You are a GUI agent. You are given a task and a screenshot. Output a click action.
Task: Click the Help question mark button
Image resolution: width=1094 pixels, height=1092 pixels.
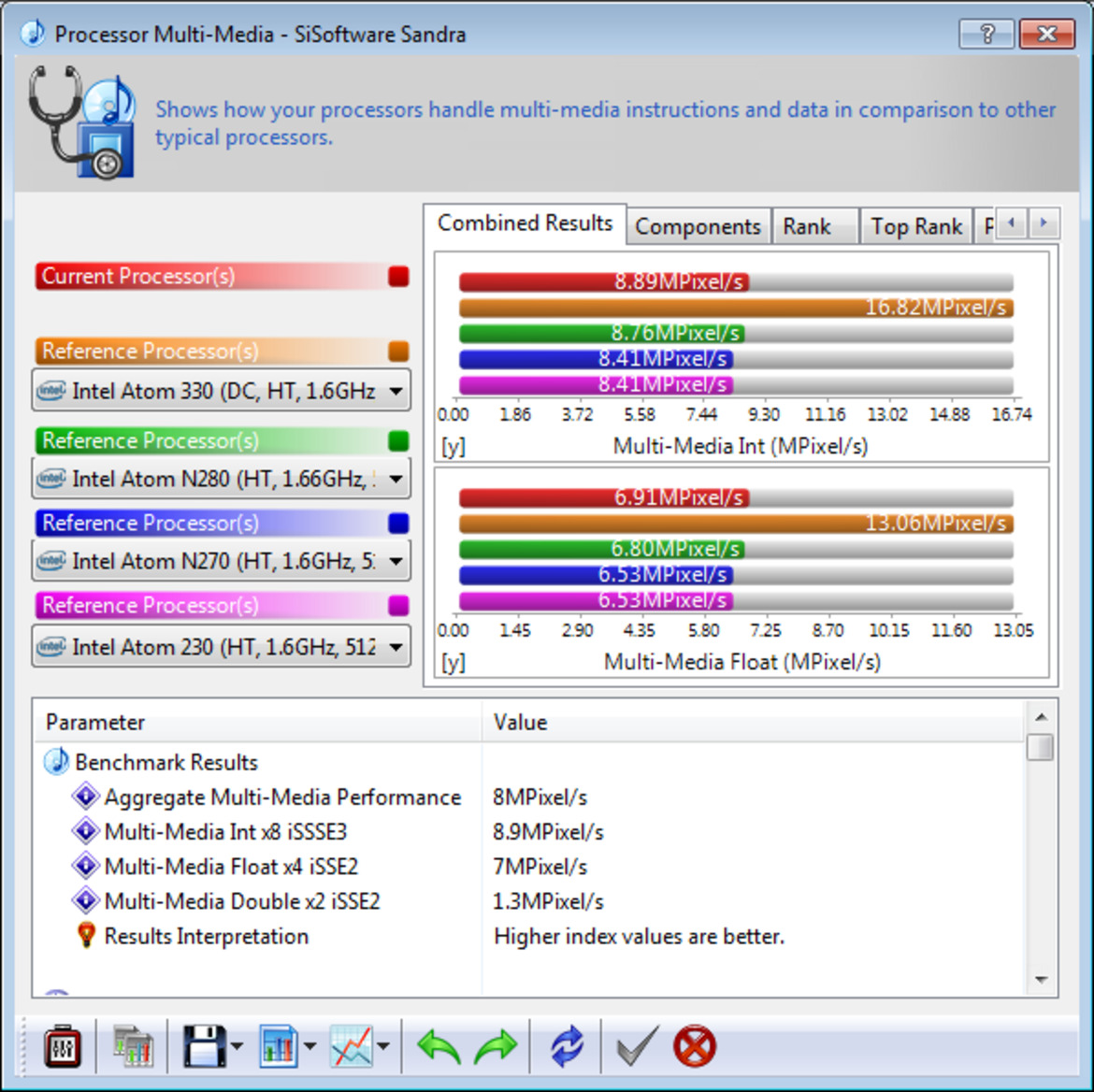tap(986, 34)
